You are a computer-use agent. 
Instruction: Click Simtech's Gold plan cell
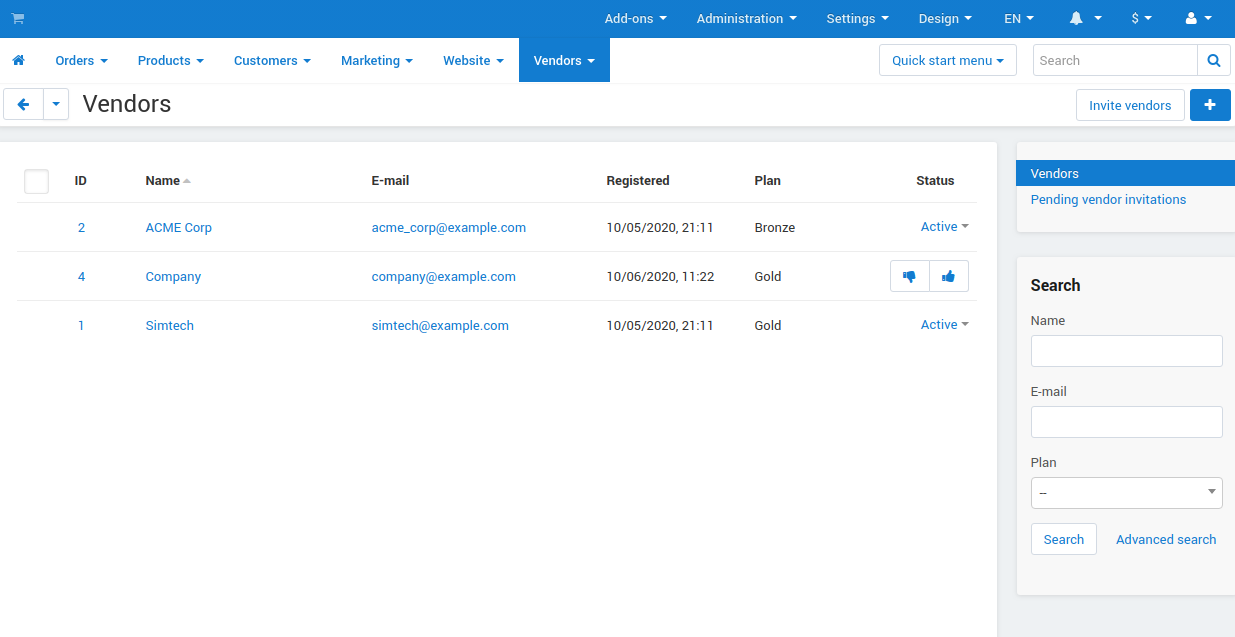768,325
